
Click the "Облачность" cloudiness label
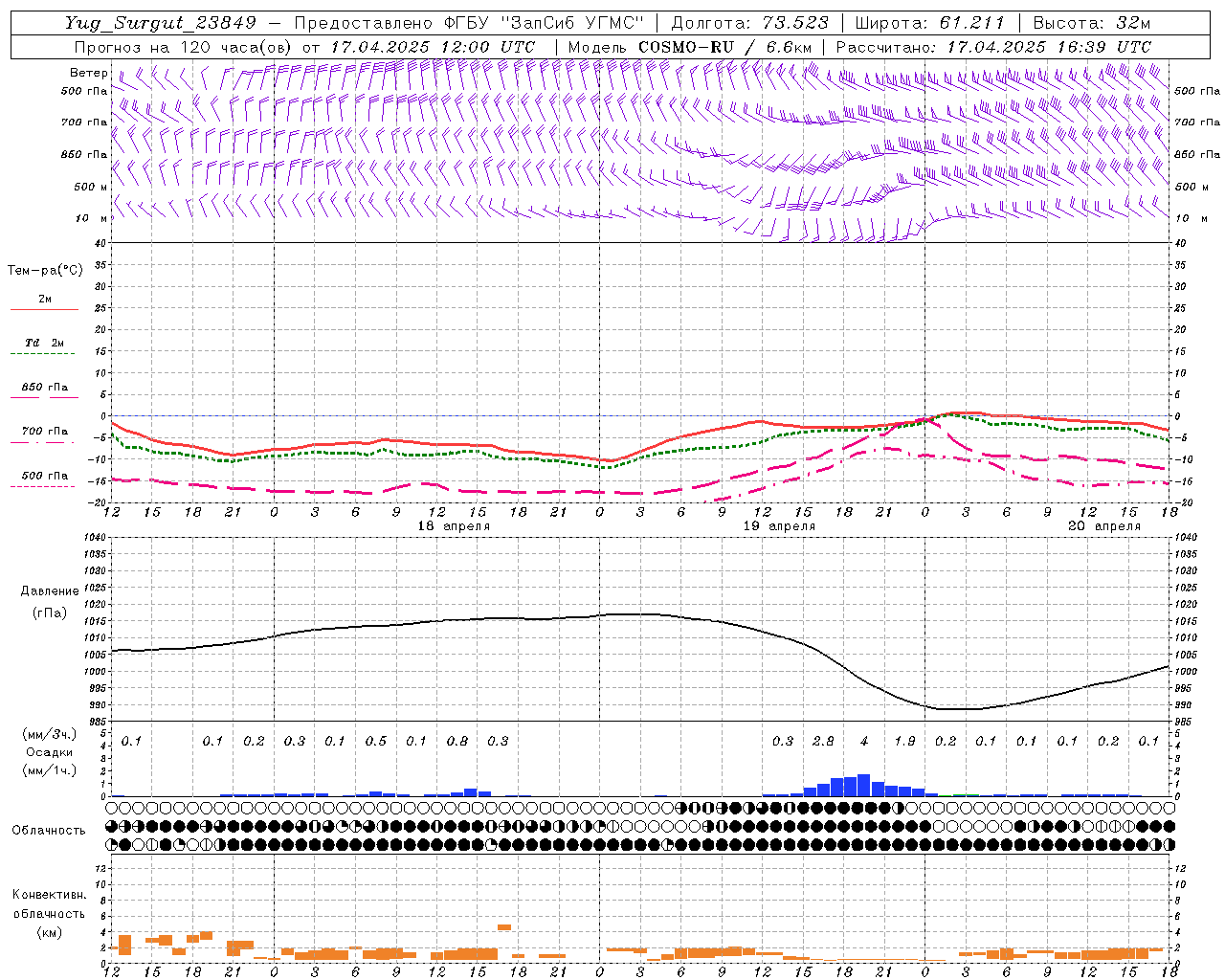tap(49, 831)
